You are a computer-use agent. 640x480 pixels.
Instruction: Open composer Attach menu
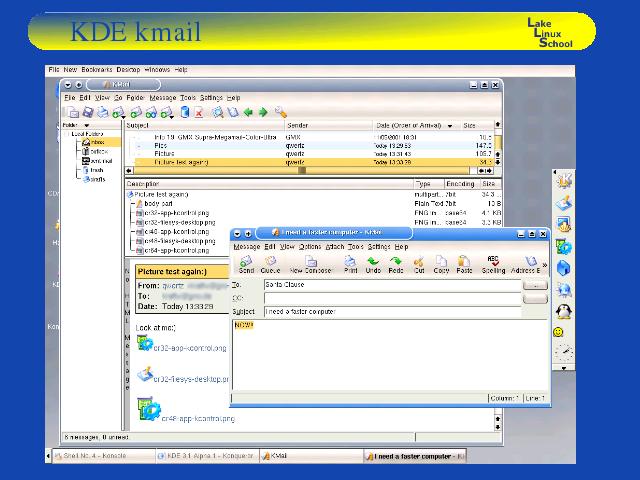pos(335,247)
